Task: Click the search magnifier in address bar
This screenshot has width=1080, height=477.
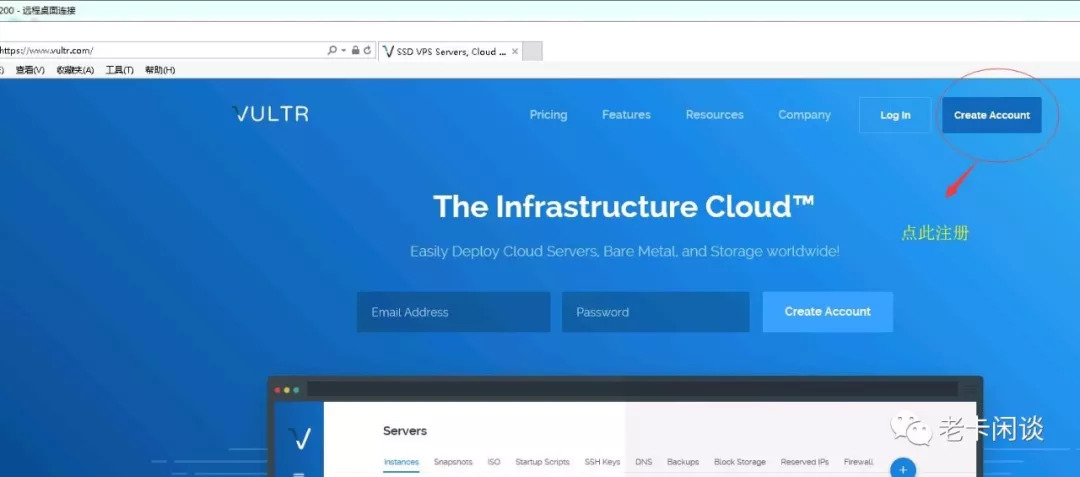Action: [x=332, y=50]
